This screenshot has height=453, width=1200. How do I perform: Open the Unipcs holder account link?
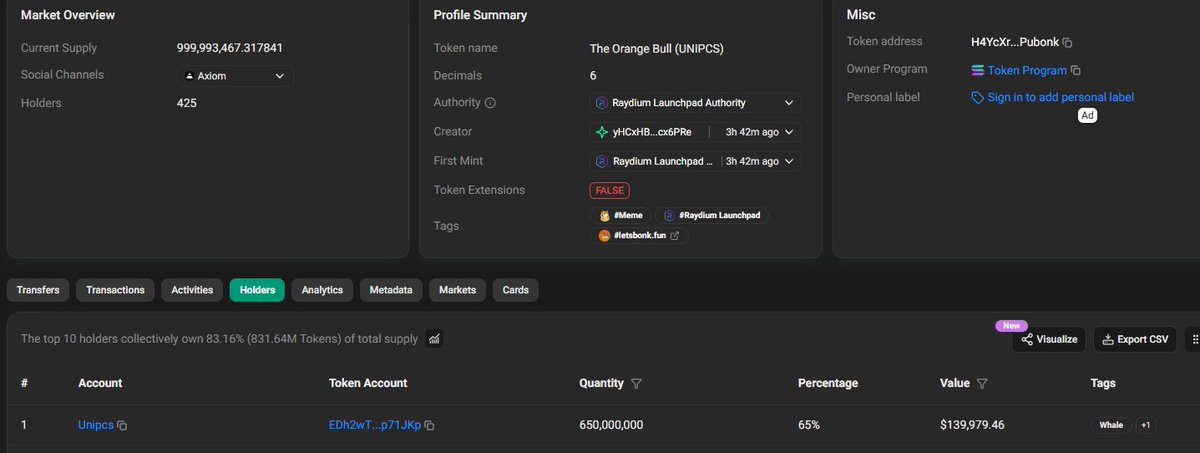coord(96,426)
